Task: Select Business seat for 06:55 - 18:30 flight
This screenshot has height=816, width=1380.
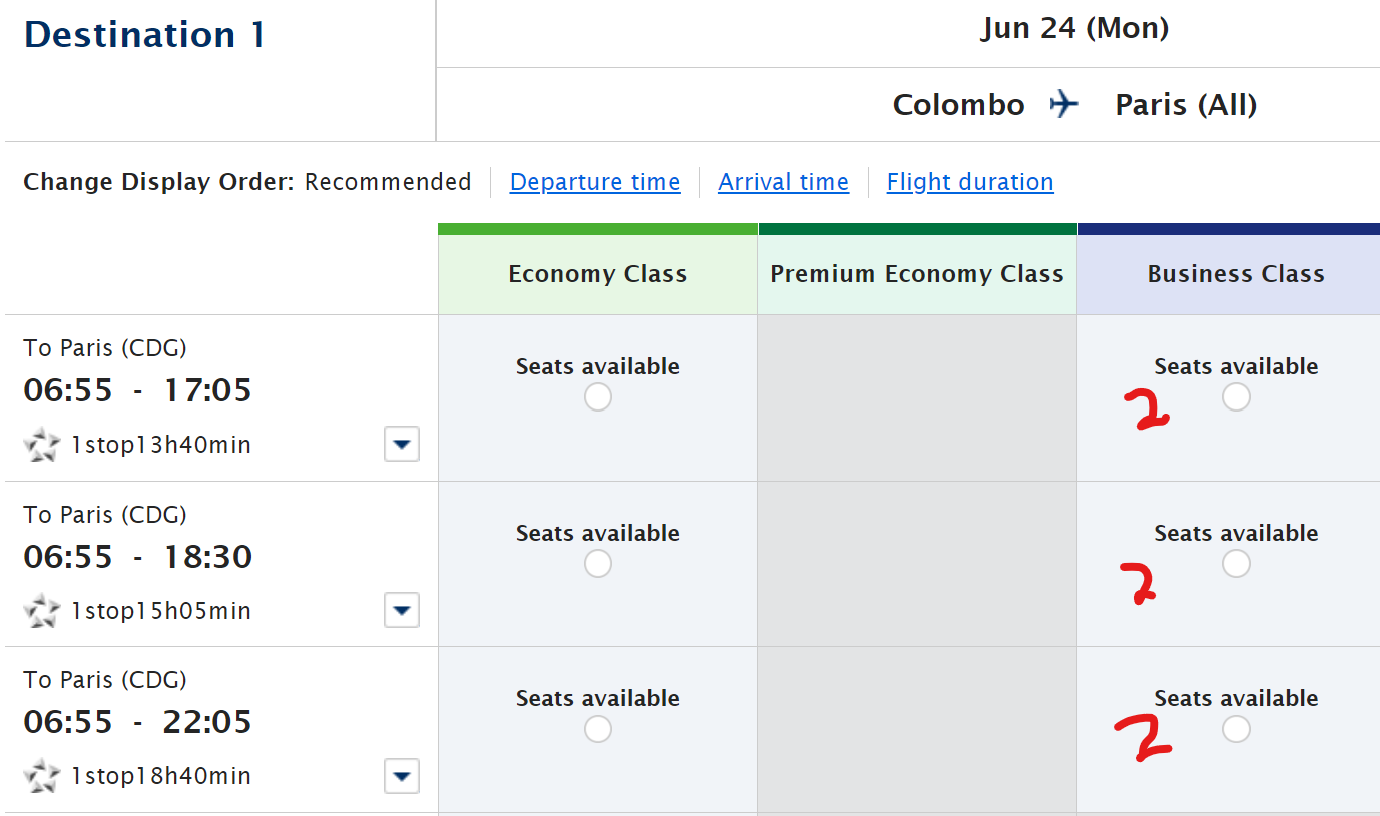Action: [1236, 564]
